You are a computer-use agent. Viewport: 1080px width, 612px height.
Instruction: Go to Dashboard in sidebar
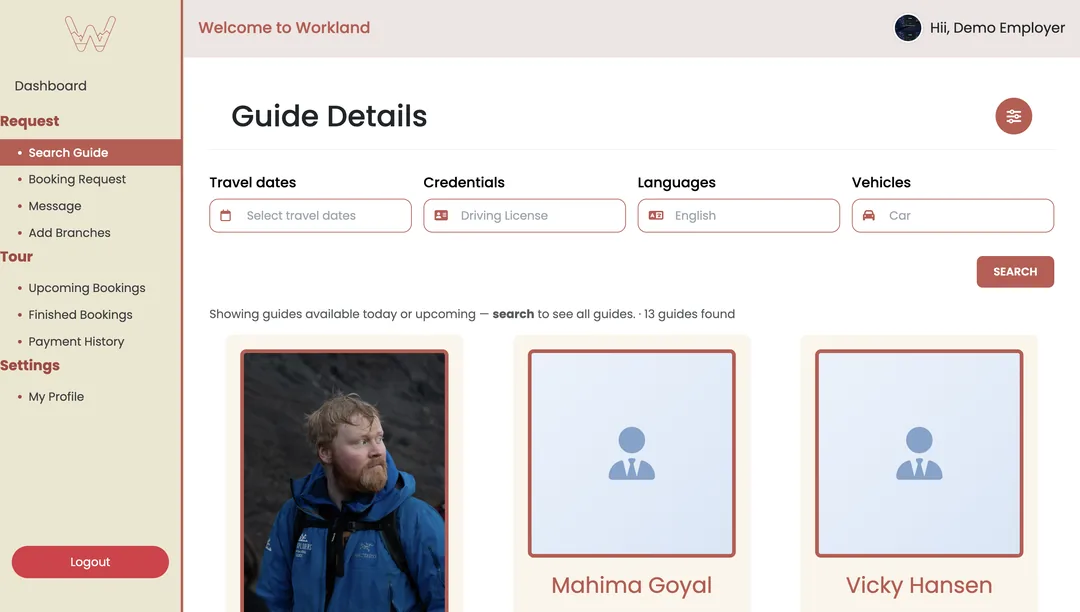(51, 86)
